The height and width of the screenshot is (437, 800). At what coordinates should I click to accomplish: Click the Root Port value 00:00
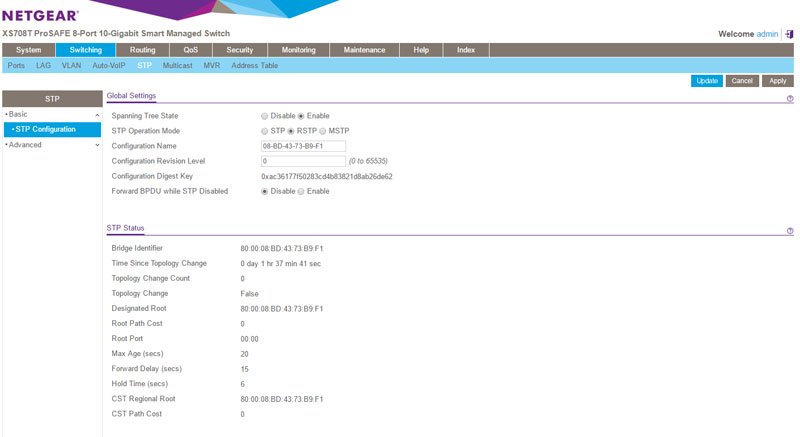249,339
